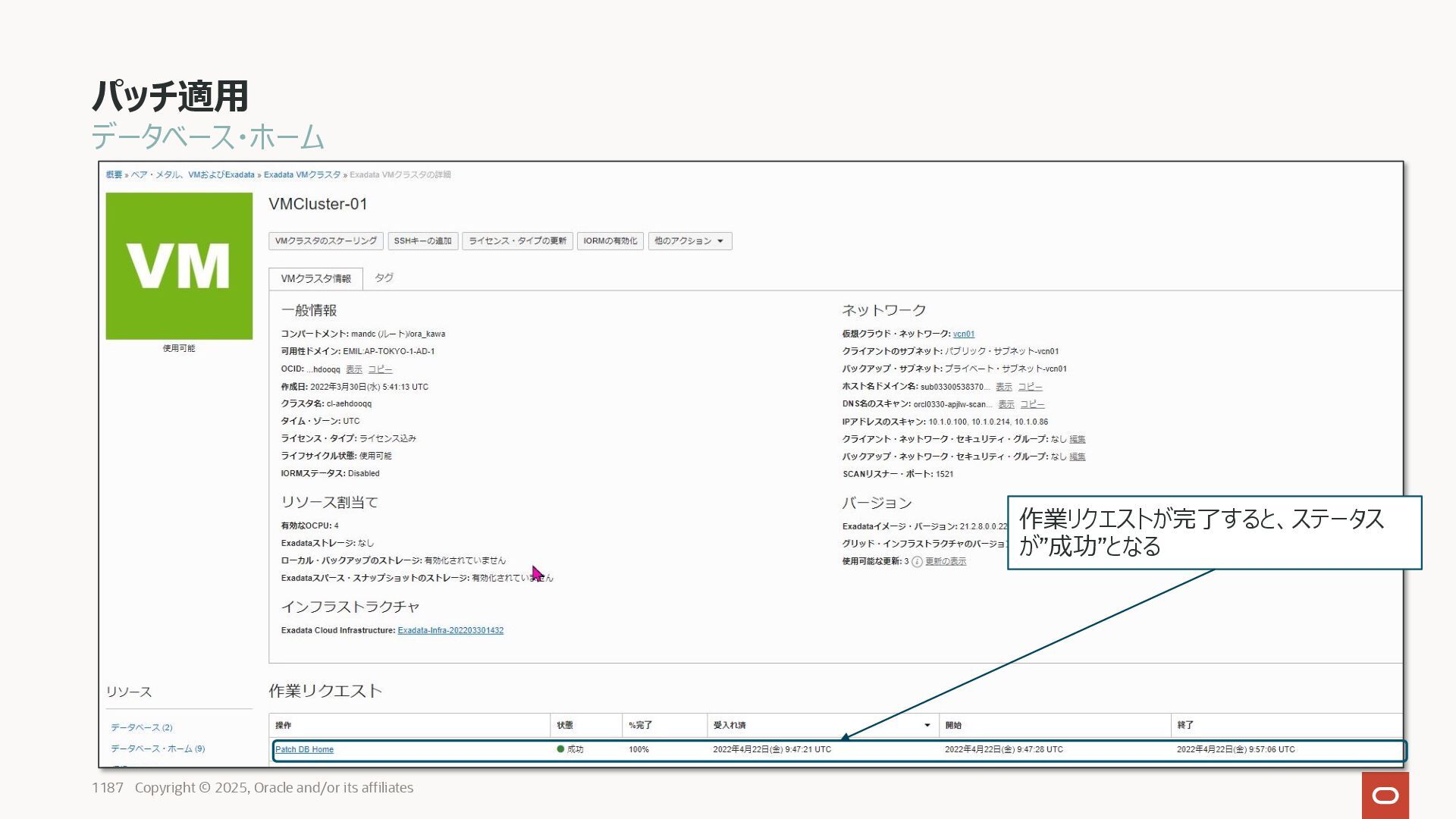The height and width of the screenshot is (819, 1456).
Task: Open データベース・ホーム (9) resource
Action: (x=158, y=749)
